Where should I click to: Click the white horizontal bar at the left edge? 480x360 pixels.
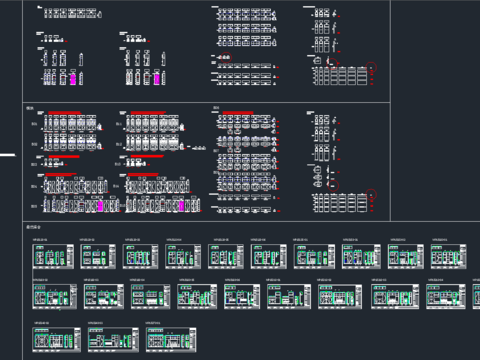[8, 155]
